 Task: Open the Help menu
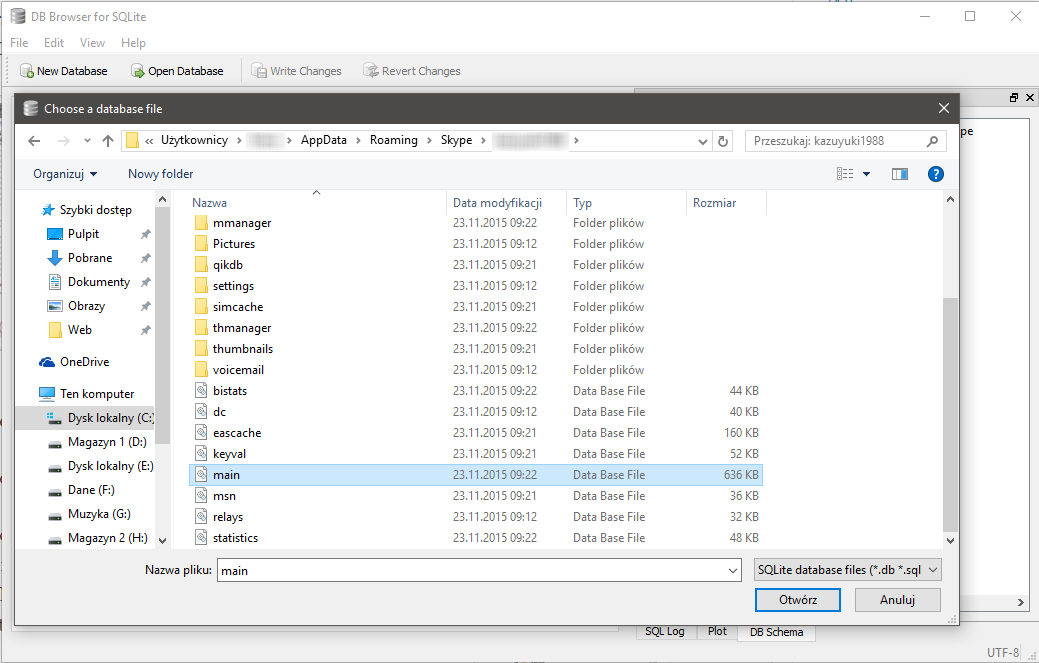click(x=133, y=42)
